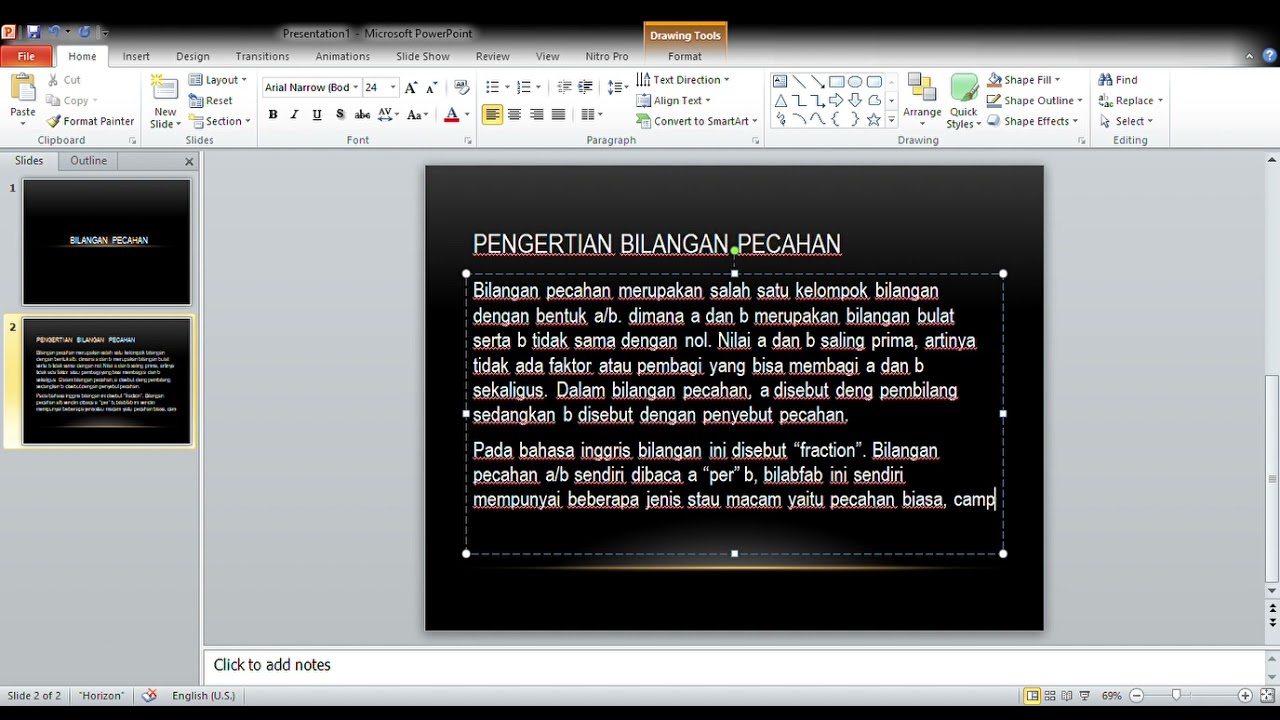Choose the triangle shape
Image resolution: width=1280 pixels, height=720 pixels.
coord(780,100)
